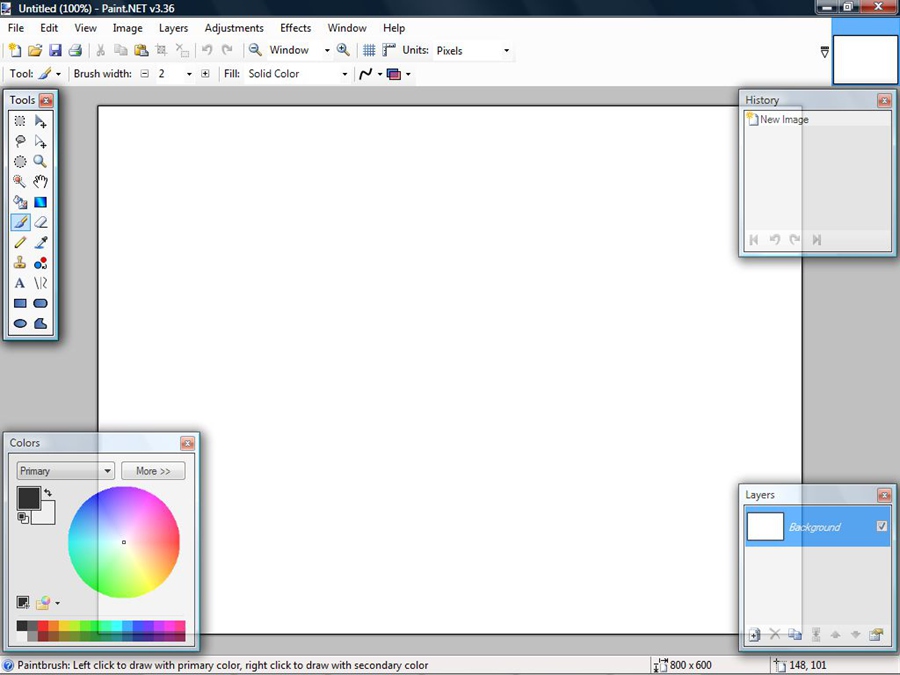Viewport: 900px width, 675px height.
Task: Click the Zoom Out magnifier icon
Action: pos(255,50)
